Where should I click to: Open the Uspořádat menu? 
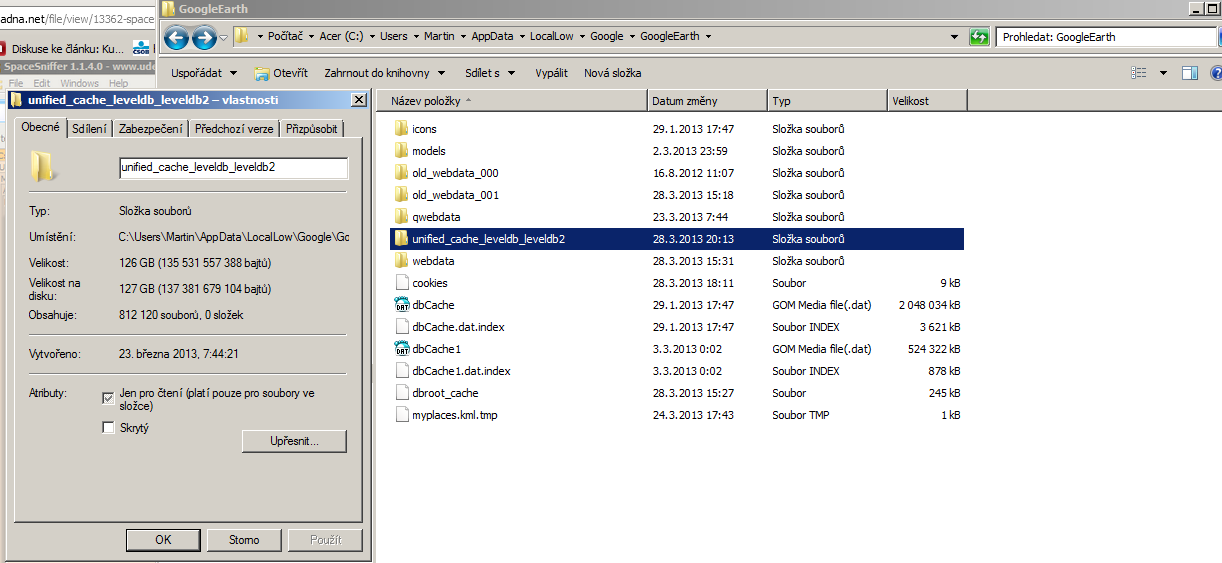204,73
